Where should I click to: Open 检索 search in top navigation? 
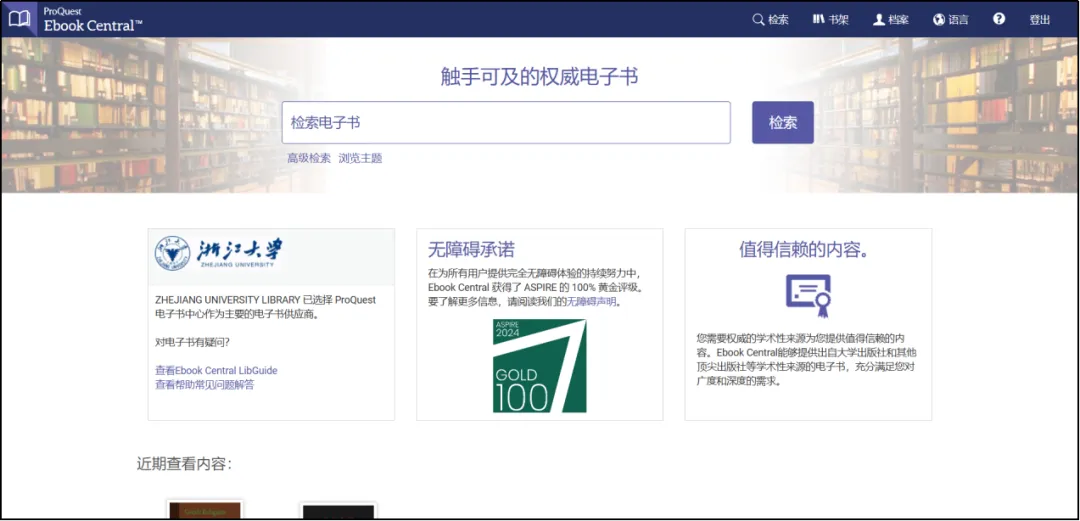770,20
